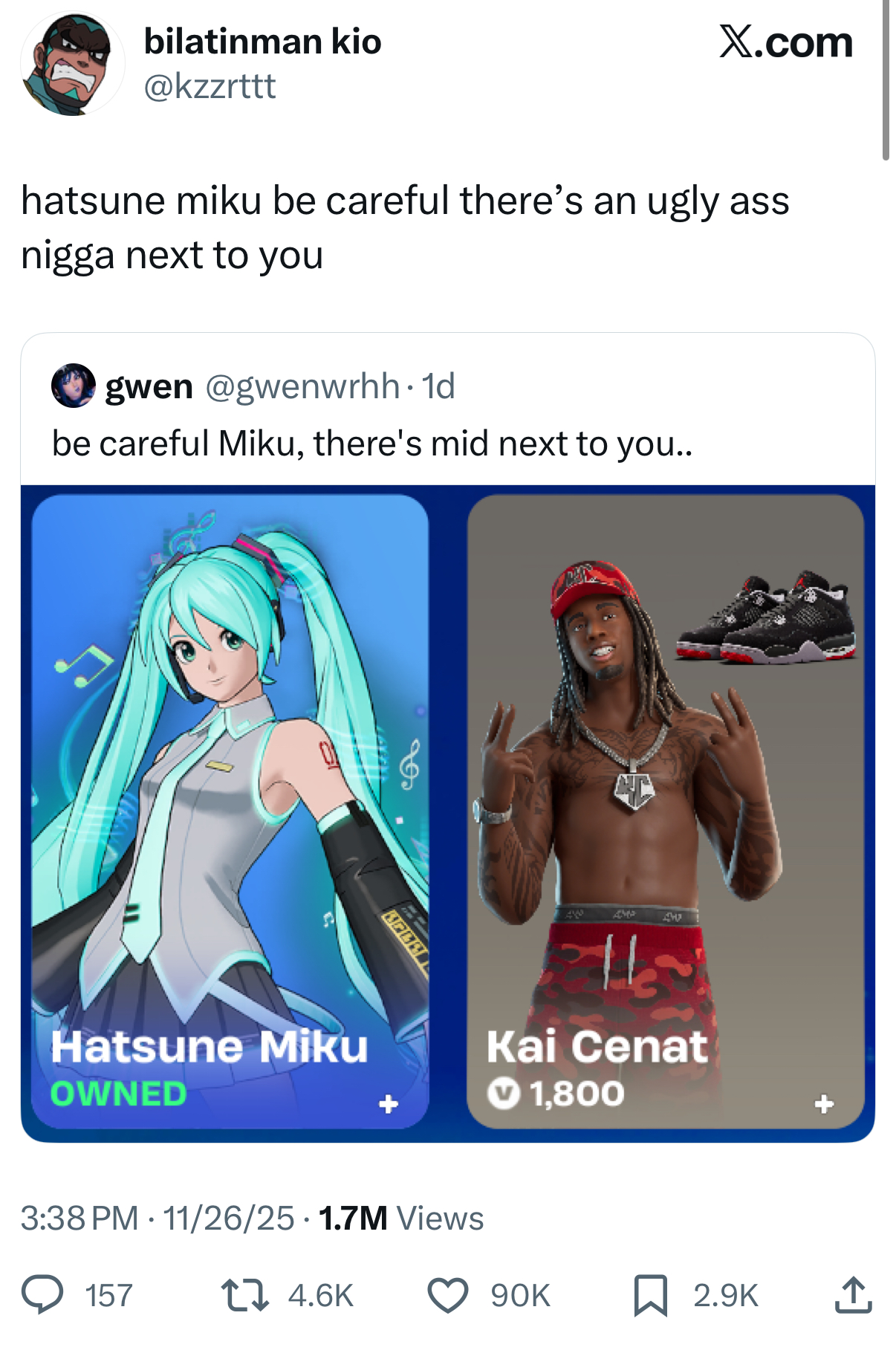
Task: Bookmark the post with bookmark icon
Action: point(651,1295)
